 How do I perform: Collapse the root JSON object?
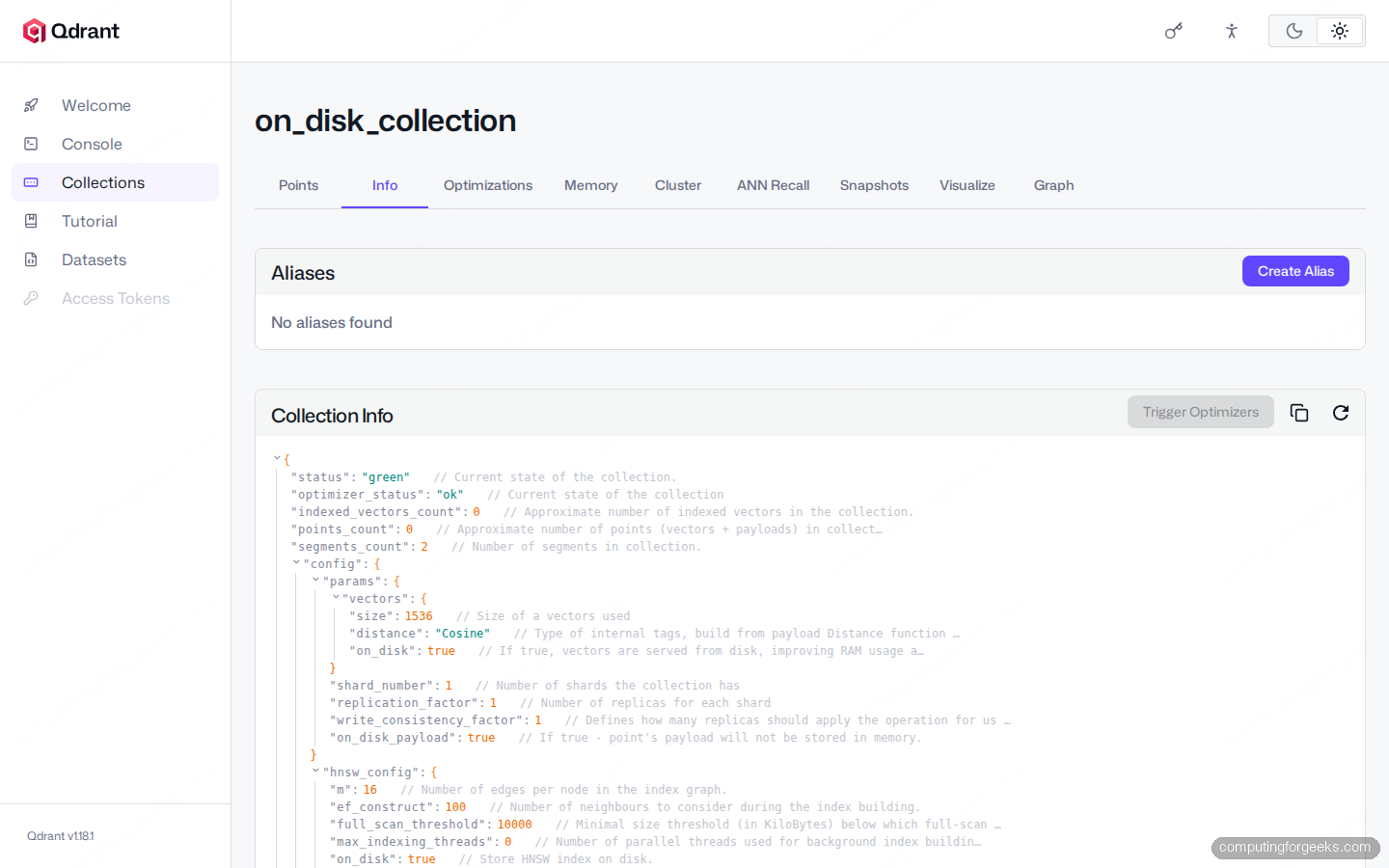coord(277,459)
